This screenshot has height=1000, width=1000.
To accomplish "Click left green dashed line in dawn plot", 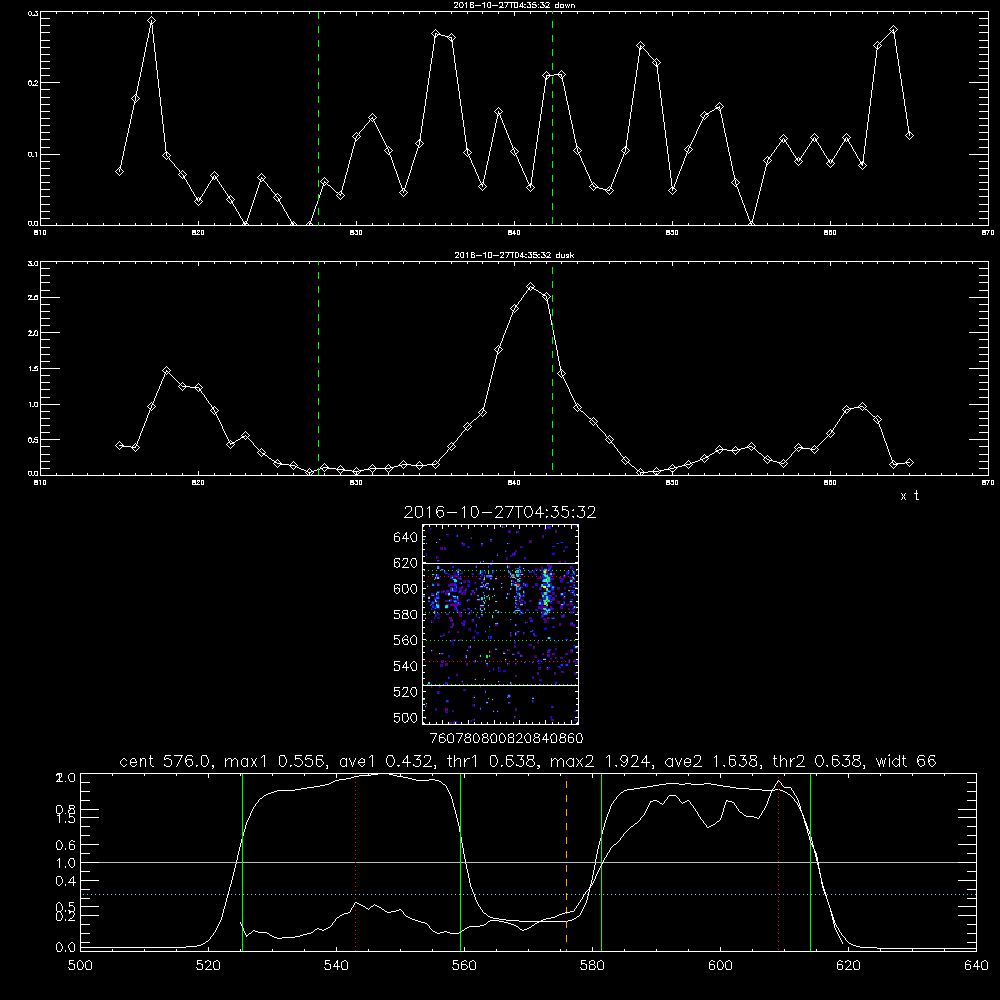I will click(318, 118).
